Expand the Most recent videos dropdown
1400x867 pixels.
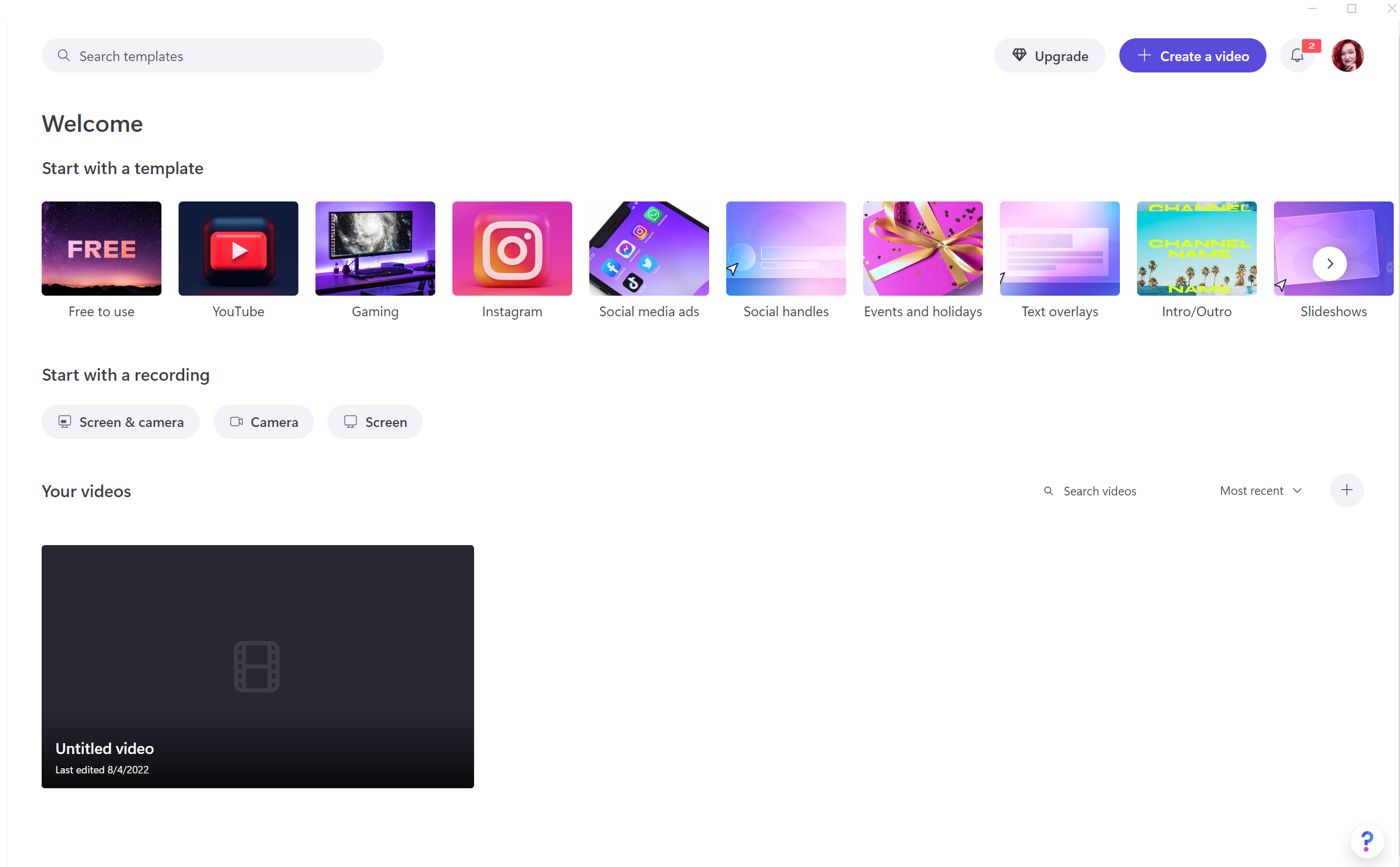pyautogui.click(x=1258, y=490)
